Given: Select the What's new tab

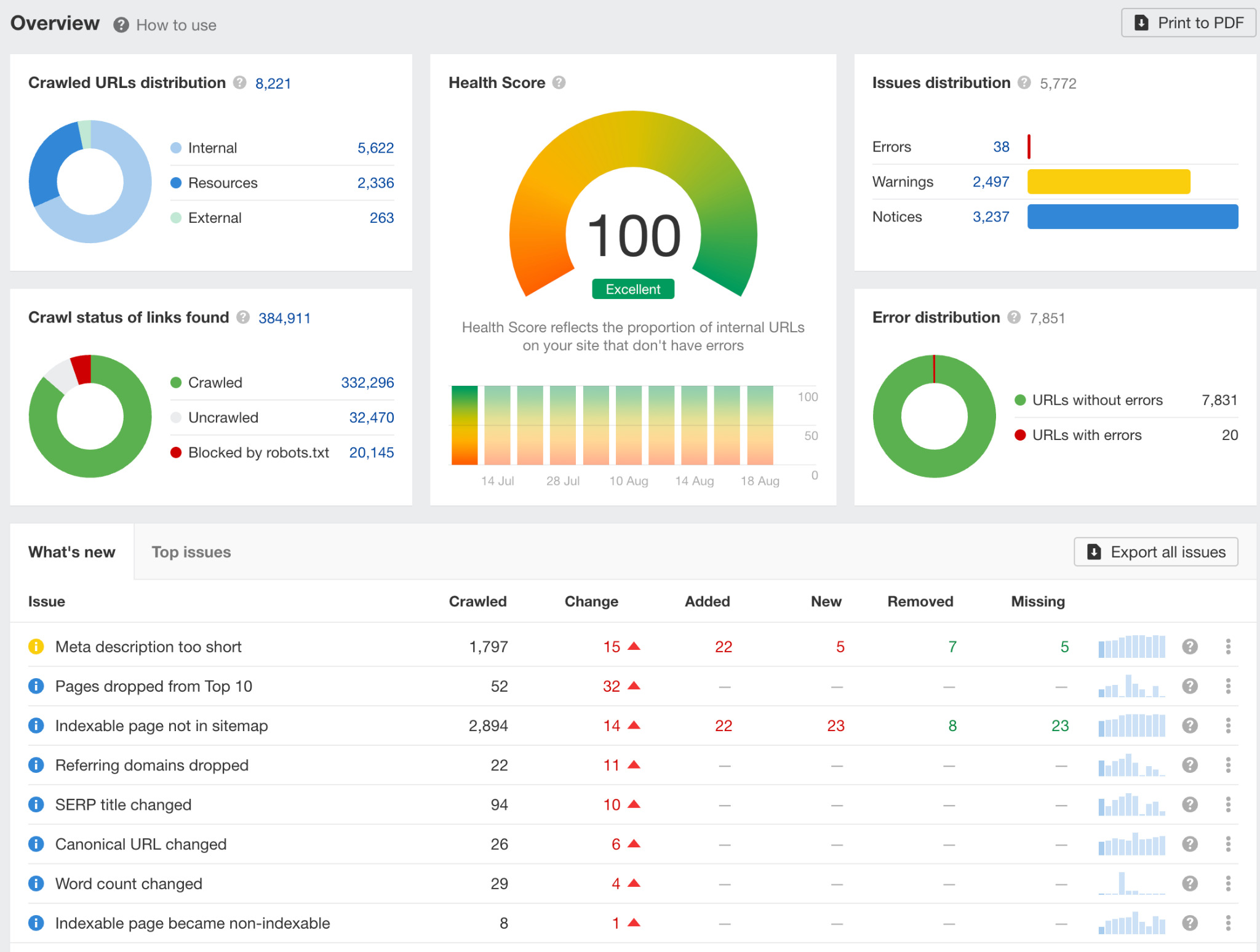Looking at the screenshot, I should [71, 551].
